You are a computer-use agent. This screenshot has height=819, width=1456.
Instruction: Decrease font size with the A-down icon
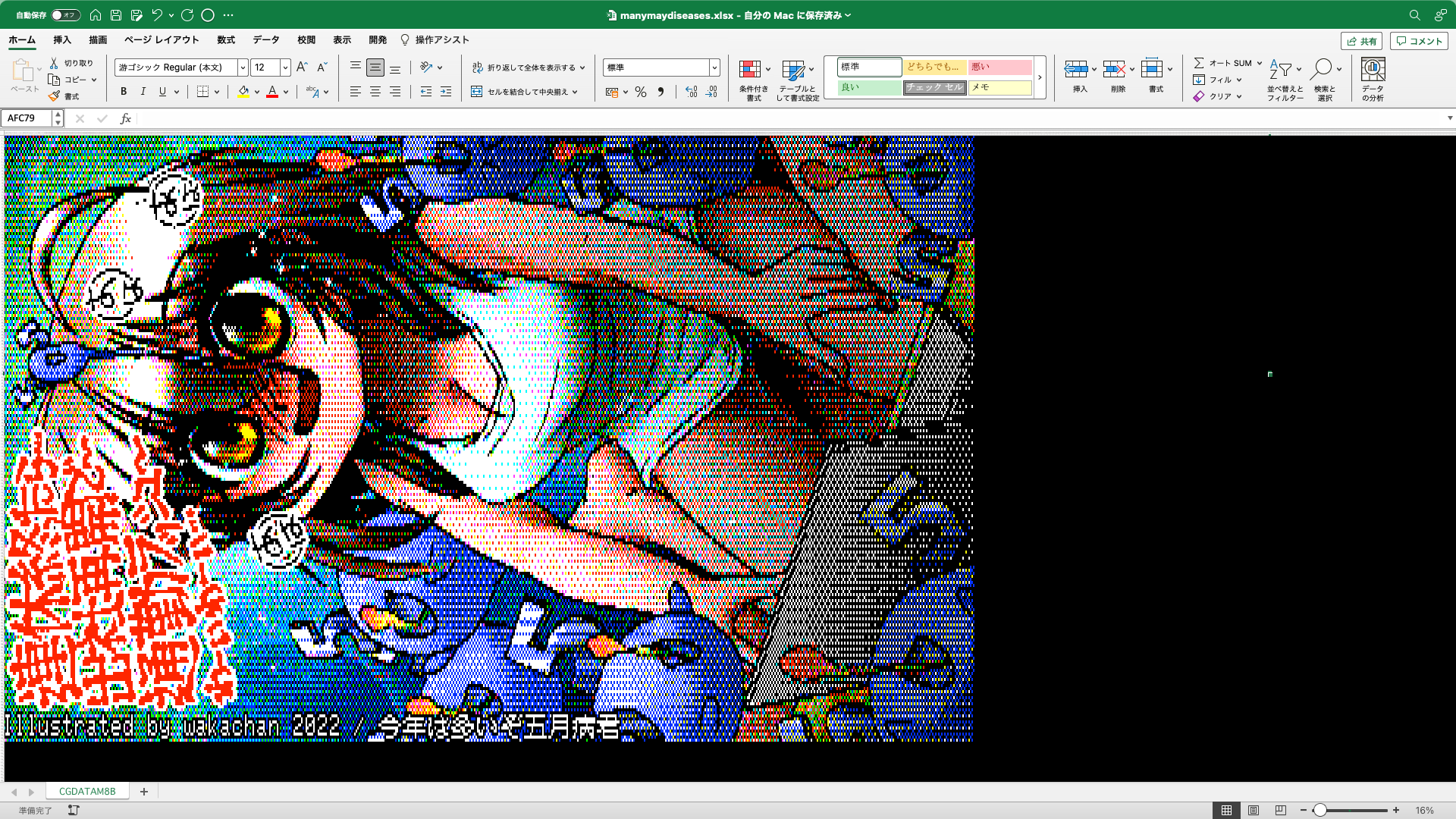(322, 67)
